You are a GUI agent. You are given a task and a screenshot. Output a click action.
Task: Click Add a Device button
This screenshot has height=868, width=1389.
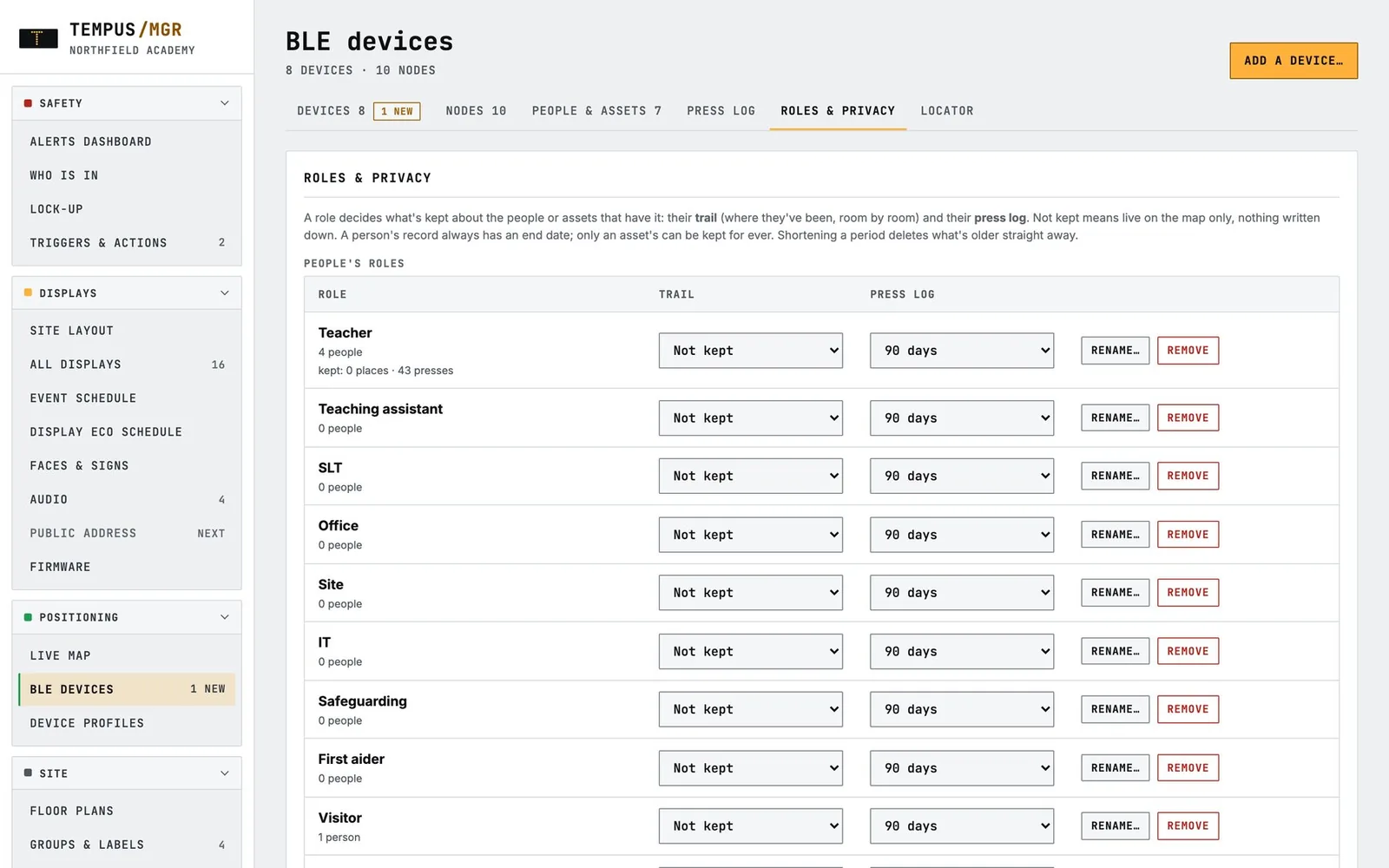point(1294,61)
